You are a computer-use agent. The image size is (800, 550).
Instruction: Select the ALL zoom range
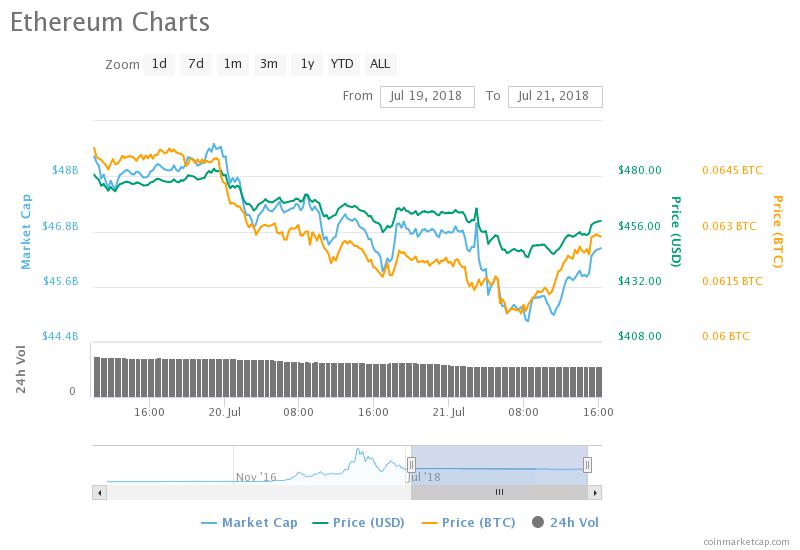click(380, 64)
